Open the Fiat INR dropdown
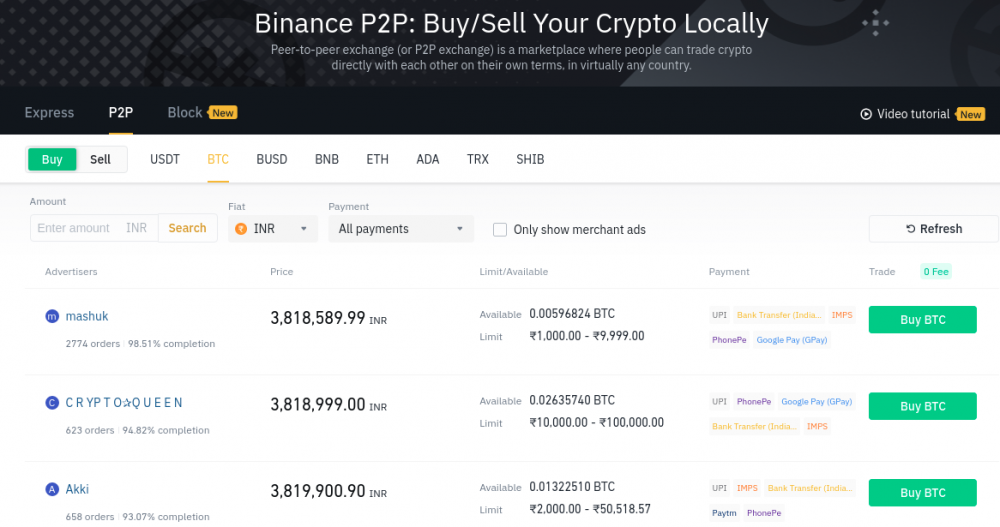 (x=273, y=229)
